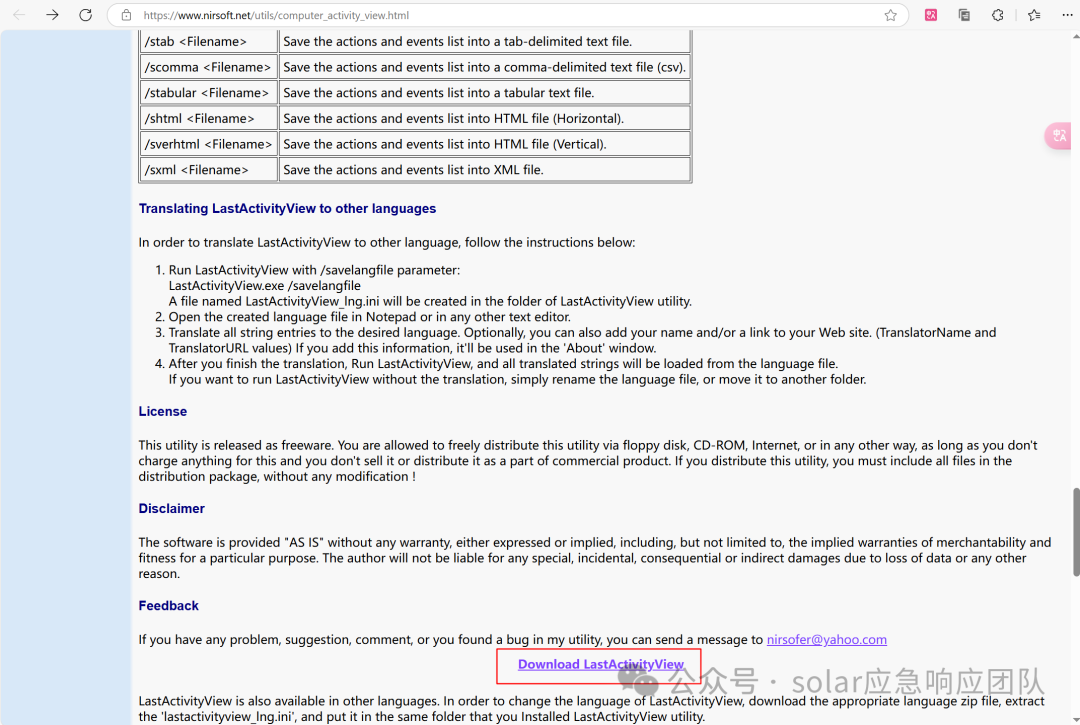
Task: Select the Disclaimer heading text
Action: tap(171, 508)
